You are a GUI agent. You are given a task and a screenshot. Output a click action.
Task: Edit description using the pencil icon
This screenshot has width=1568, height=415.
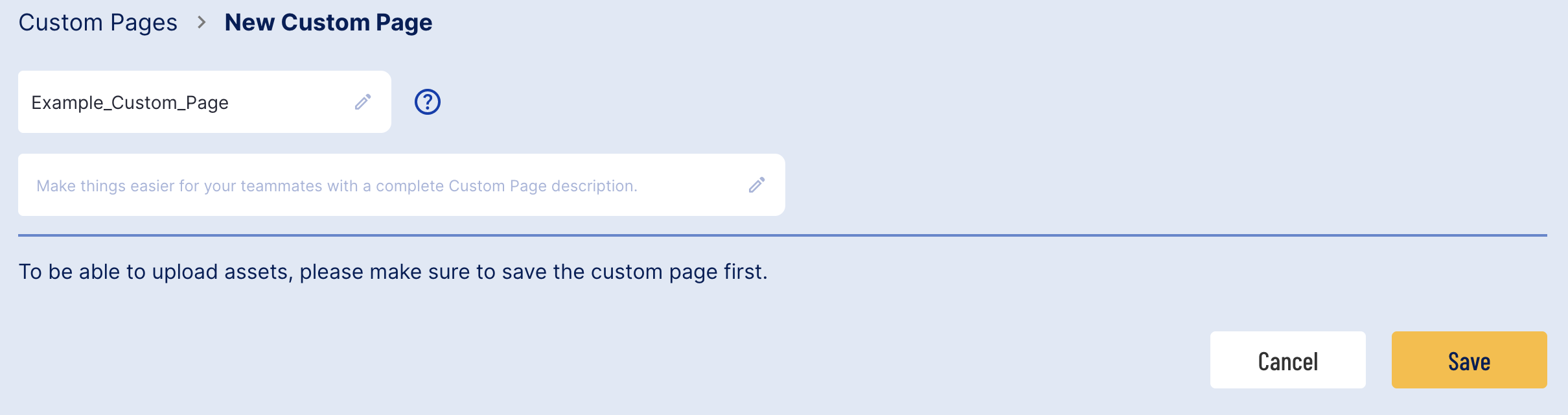pos(757,185)
